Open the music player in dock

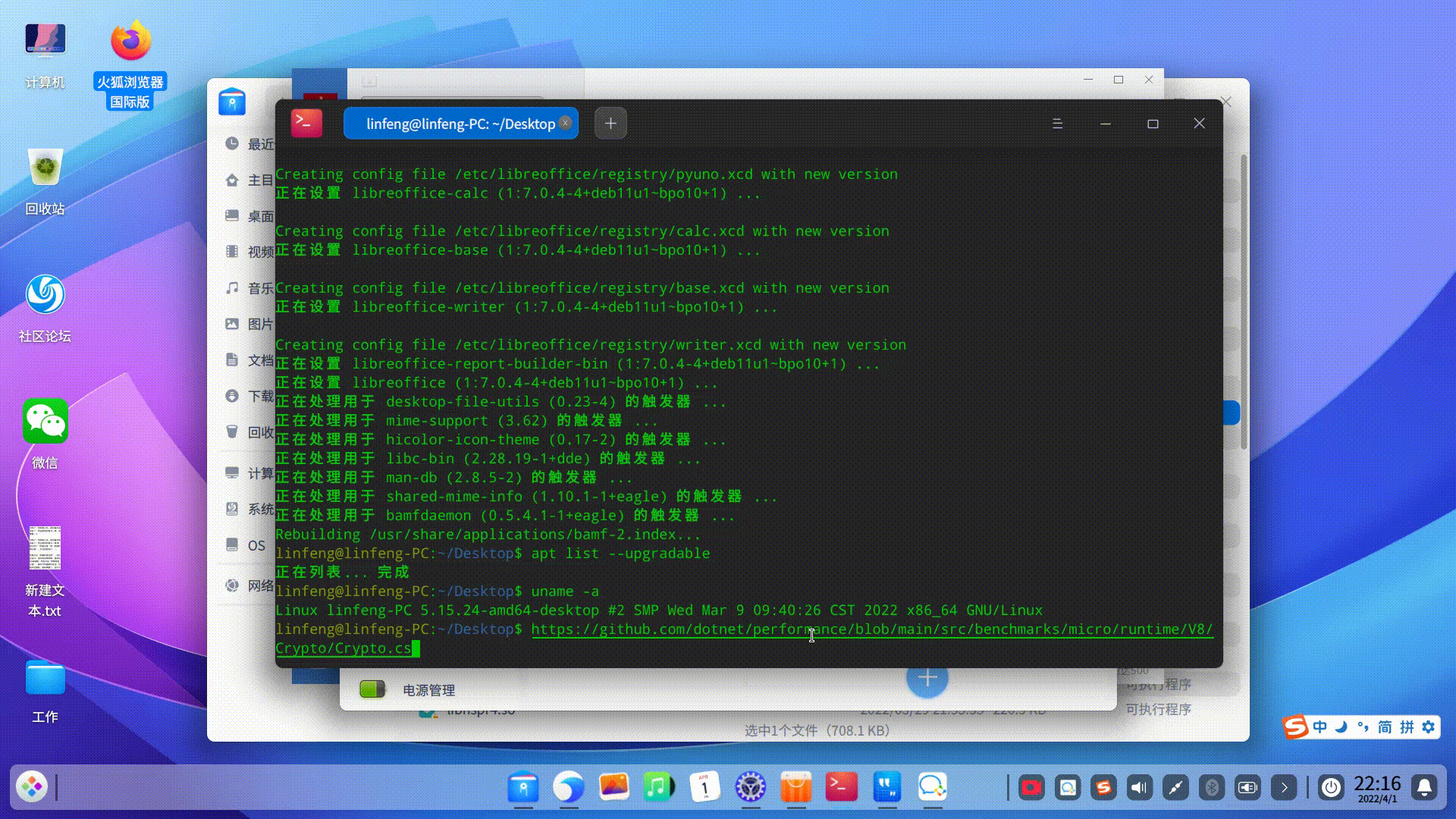[658, 787]
